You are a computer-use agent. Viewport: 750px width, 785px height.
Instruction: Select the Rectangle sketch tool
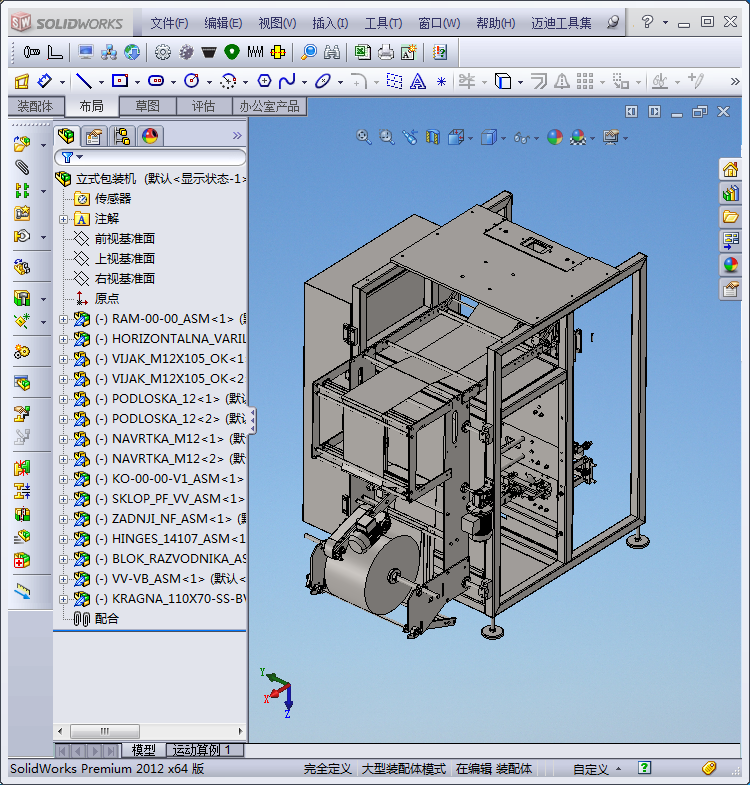tap(120, 81)
